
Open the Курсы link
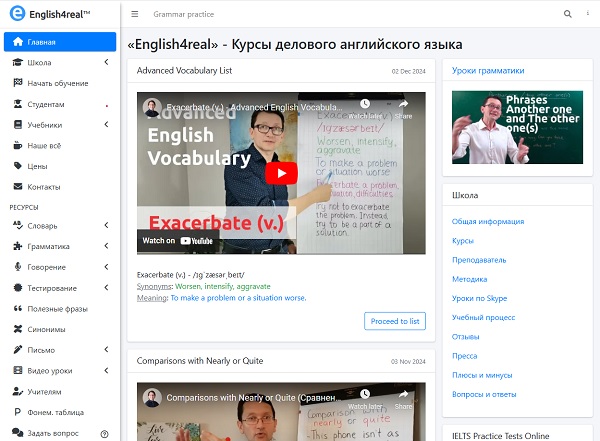click(463, 241)
